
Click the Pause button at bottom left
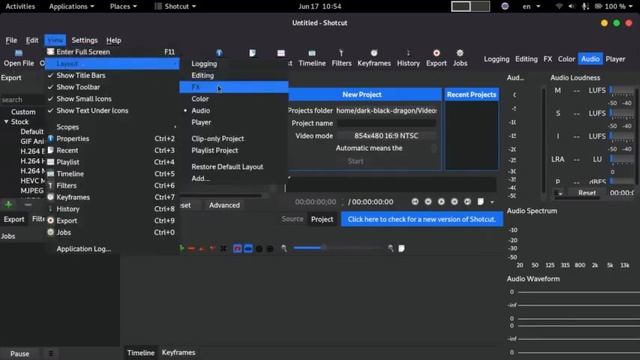pos(20,353)
